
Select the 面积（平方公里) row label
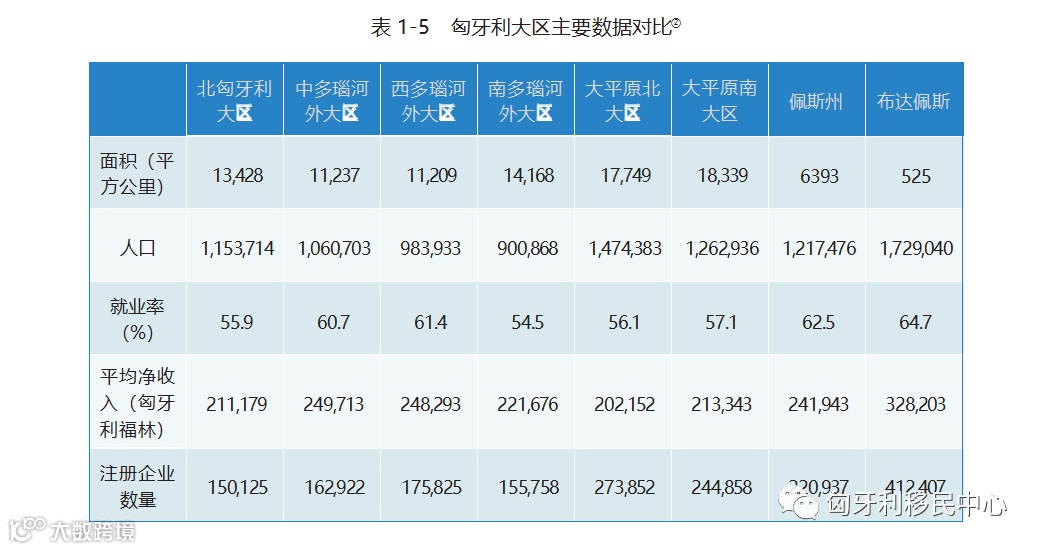137,173
